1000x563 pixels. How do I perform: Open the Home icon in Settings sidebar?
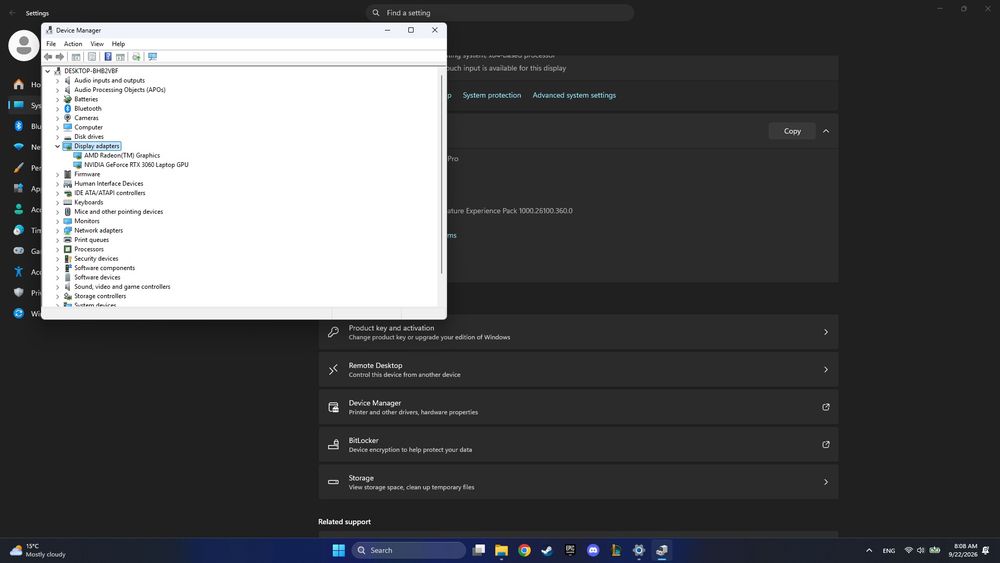pyautogui.click(x=18, y=84)
